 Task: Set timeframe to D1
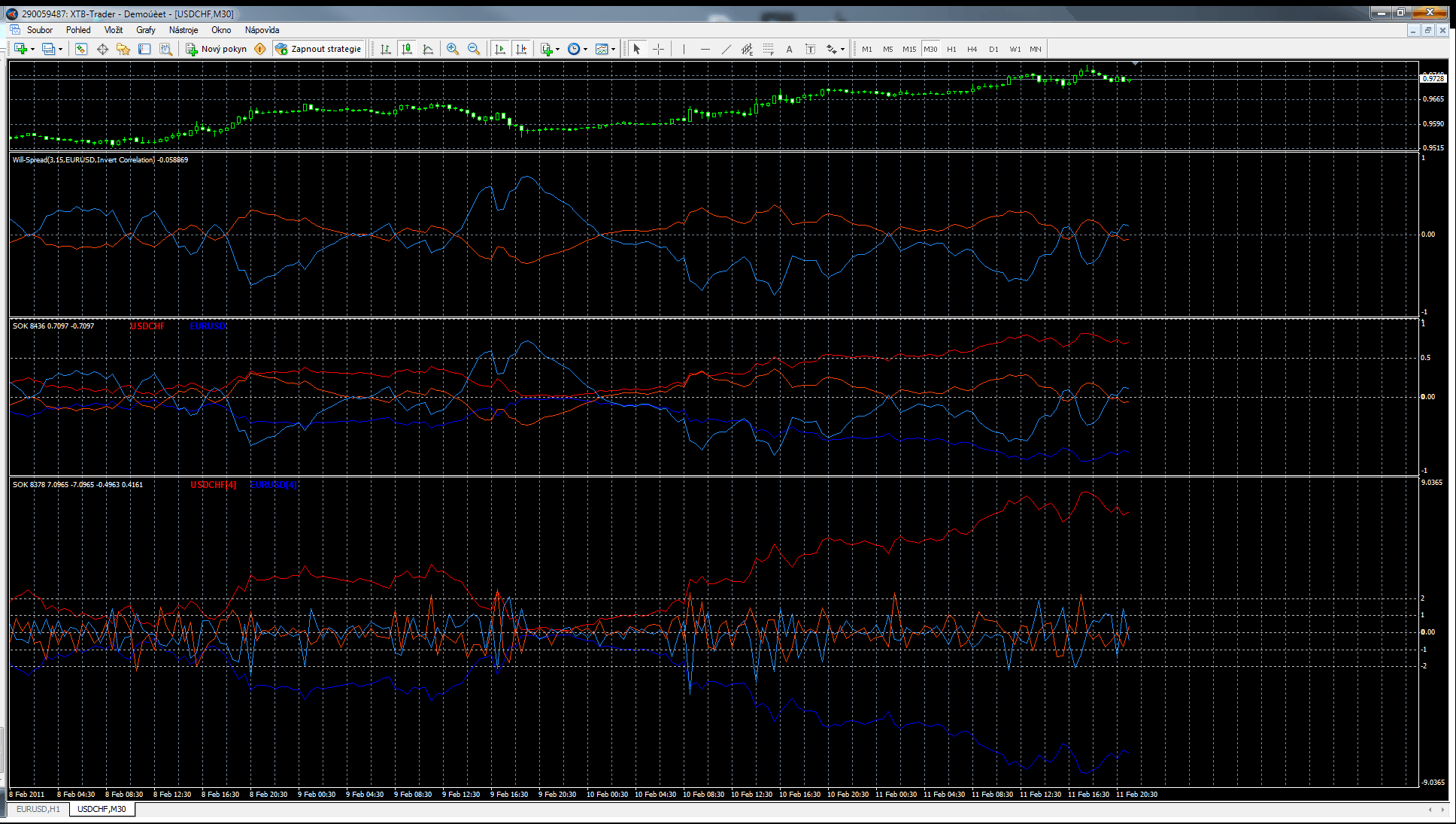click(993, 49)
